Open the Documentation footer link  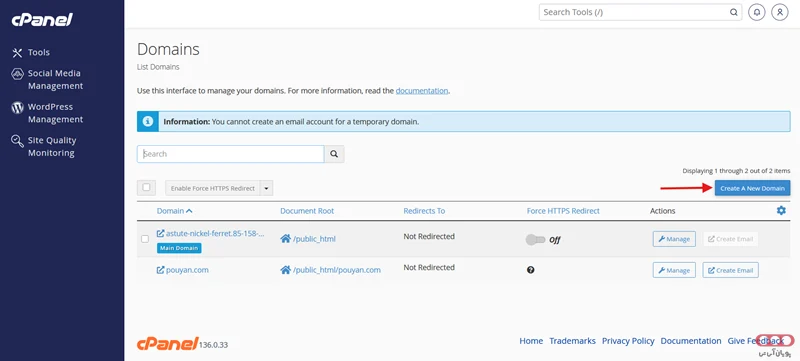point(691,341)
